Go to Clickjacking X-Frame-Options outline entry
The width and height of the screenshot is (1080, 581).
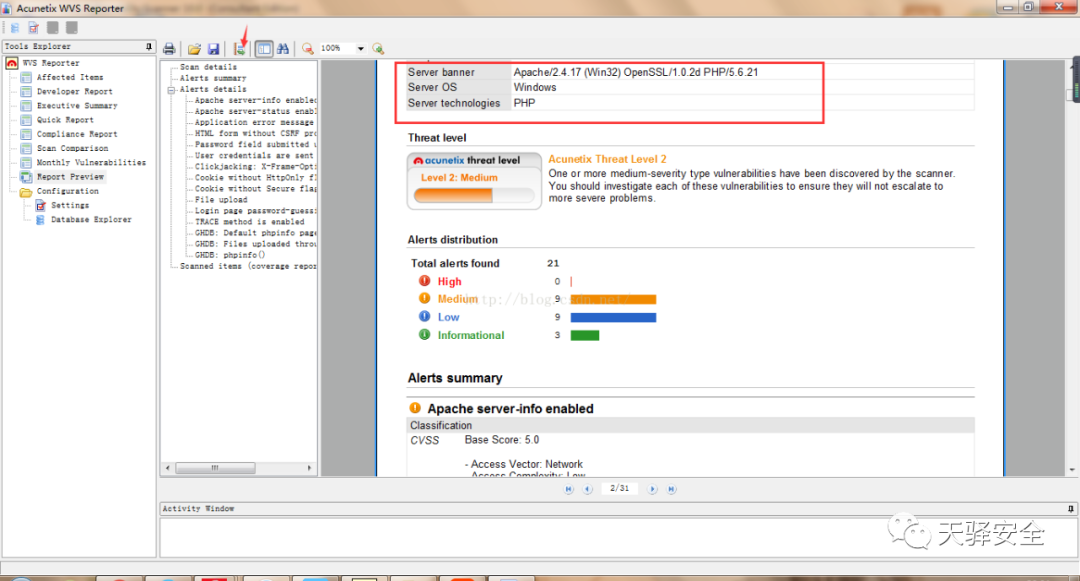pos(255,167)
